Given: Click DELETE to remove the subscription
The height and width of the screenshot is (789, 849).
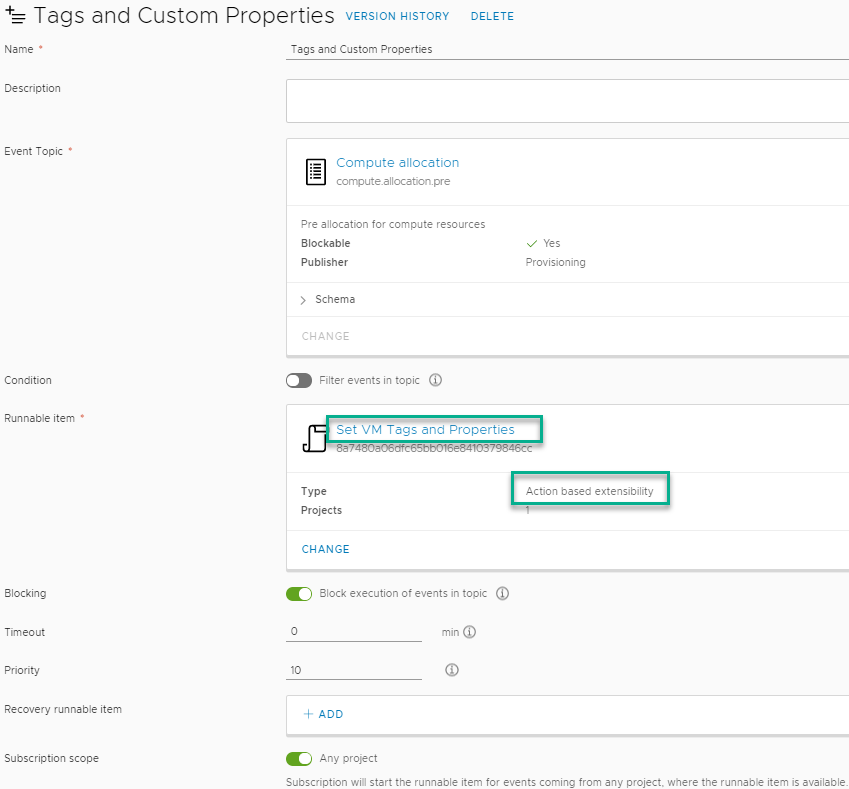Looking at the screenshot, I should point(492,17).
